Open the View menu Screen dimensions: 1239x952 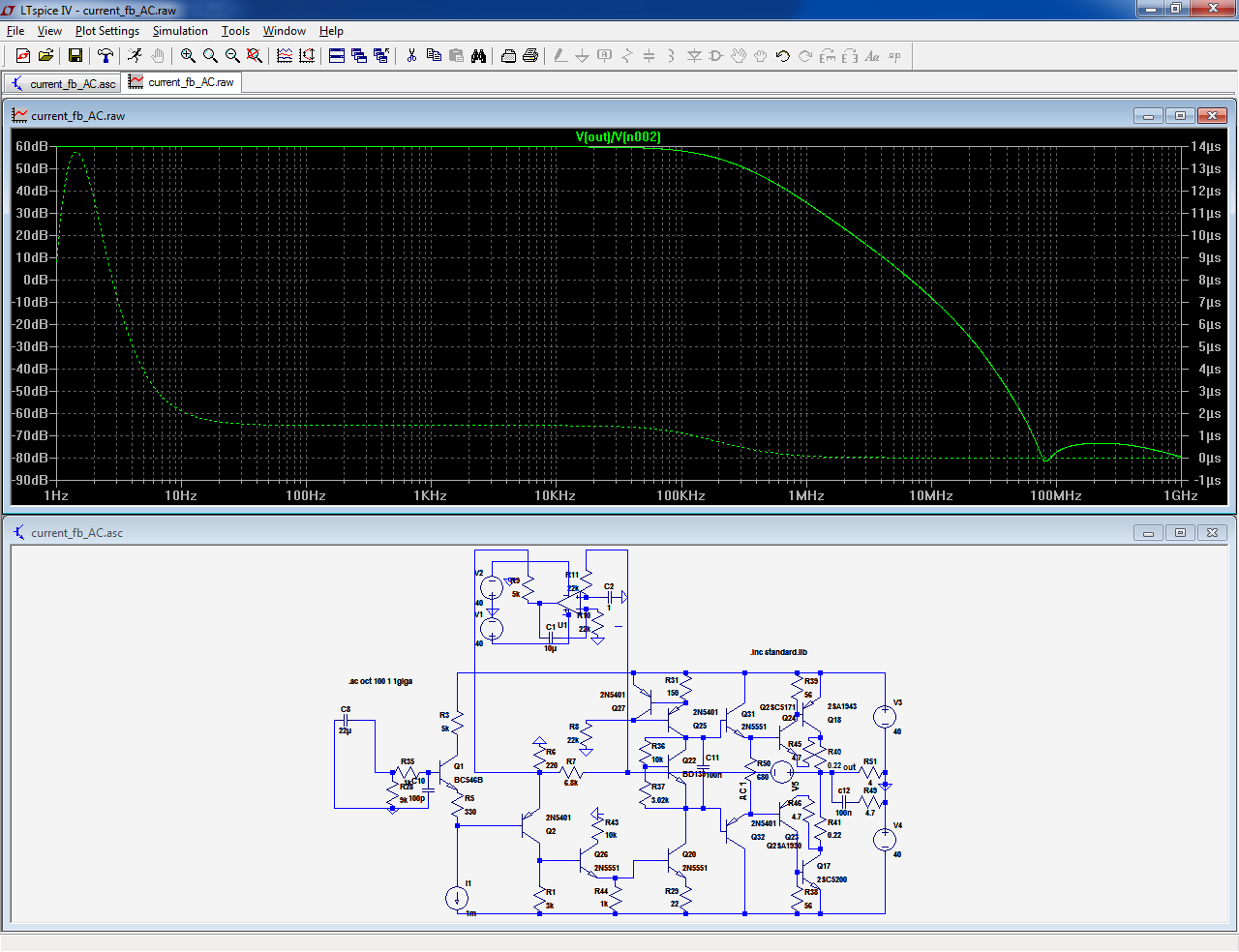pyautogui.click(x=49, y=31)
